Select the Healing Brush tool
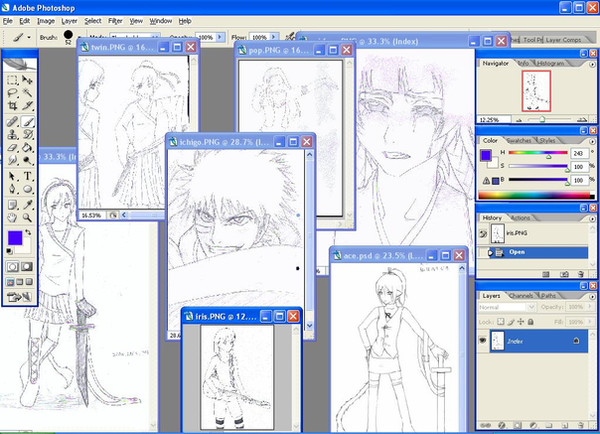 [x=12, y=122]
